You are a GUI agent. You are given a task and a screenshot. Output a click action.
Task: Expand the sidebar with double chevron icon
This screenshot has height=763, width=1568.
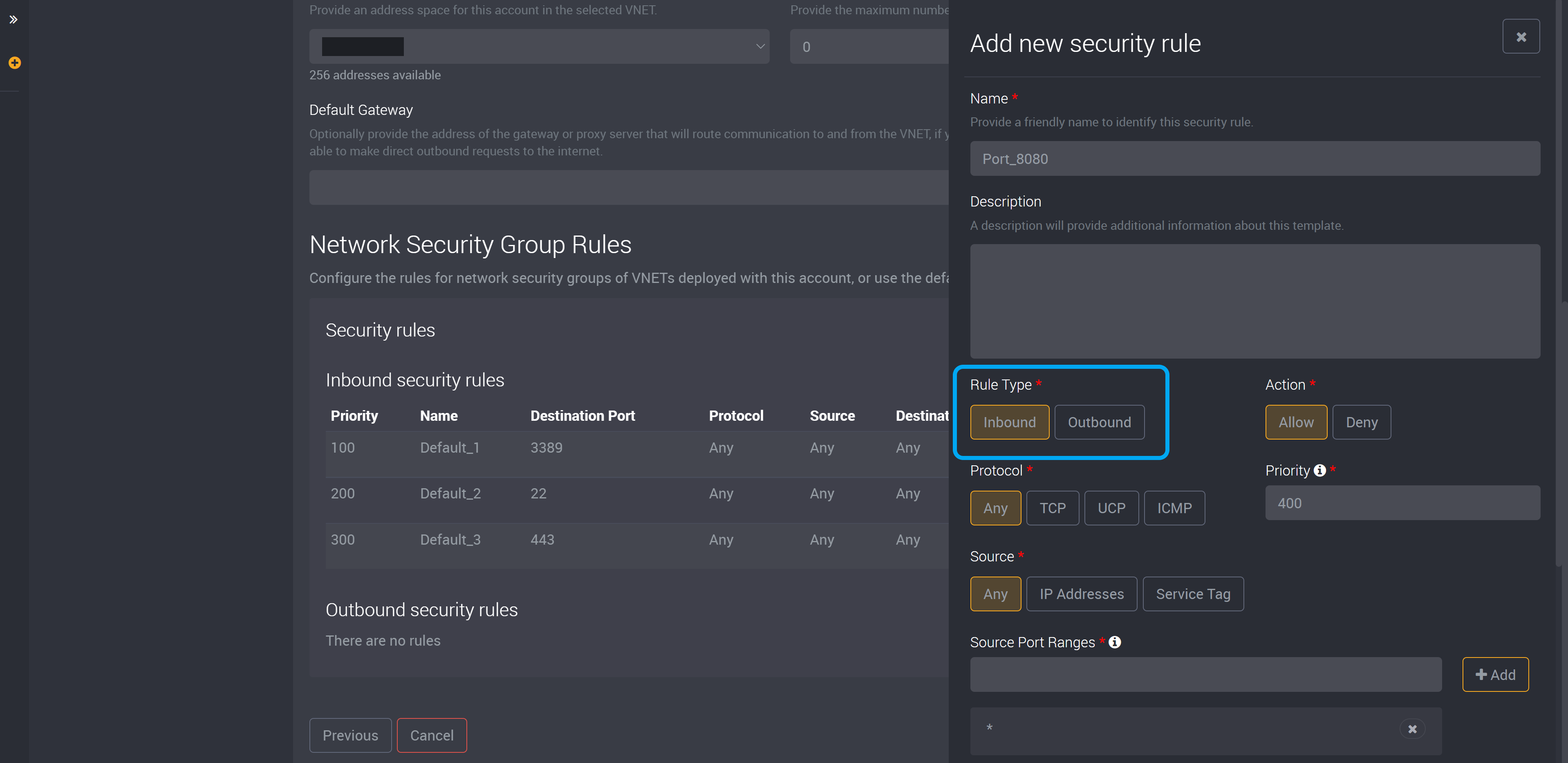[13, 20]
